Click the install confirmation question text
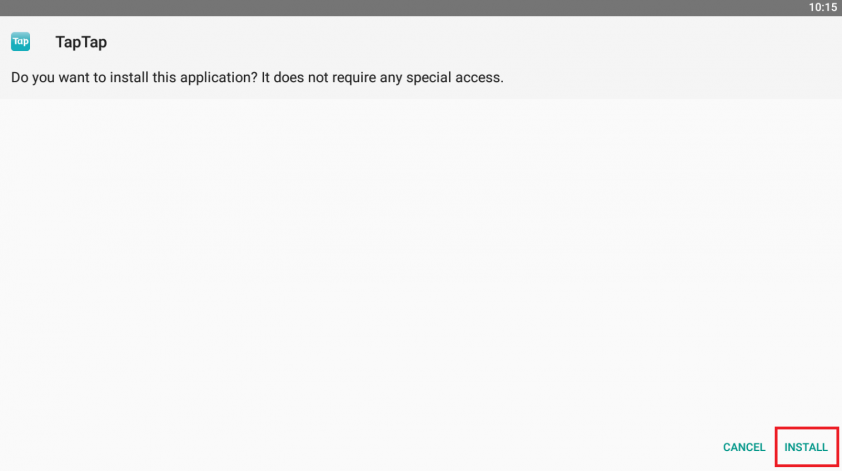 [257, 77]
